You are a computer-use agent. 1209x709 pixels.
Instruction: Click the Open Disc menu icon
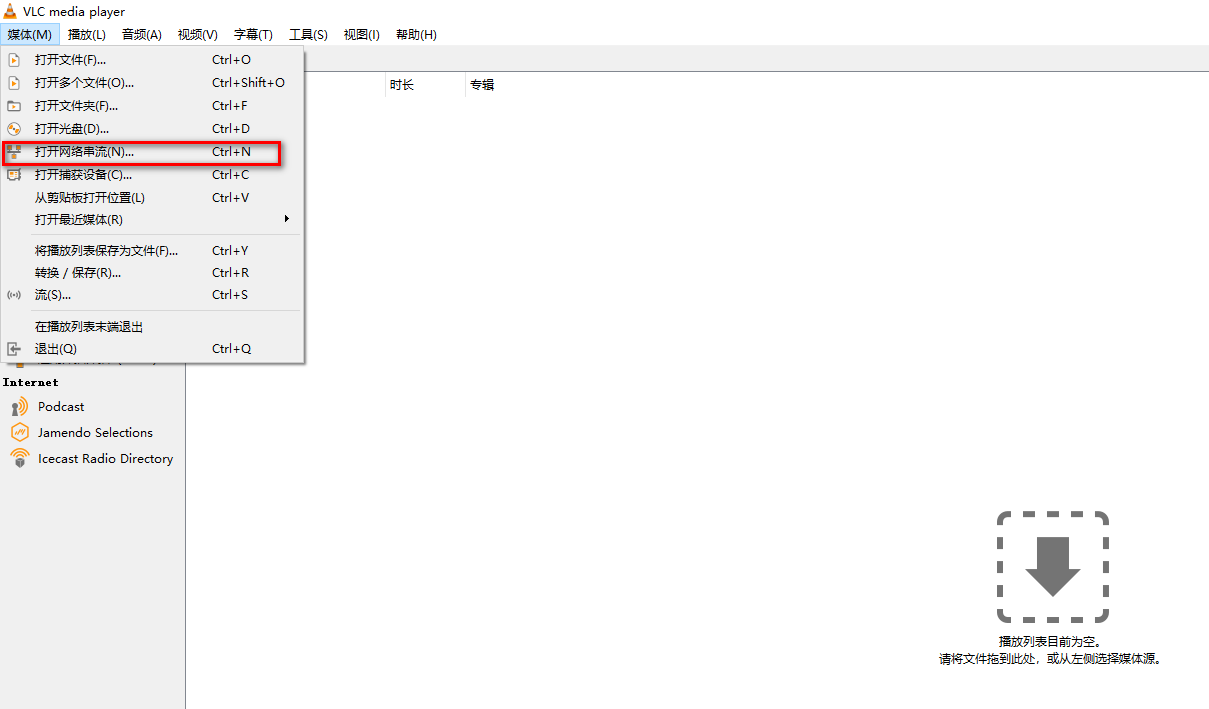pyautogui.click(x=14, y=129)
